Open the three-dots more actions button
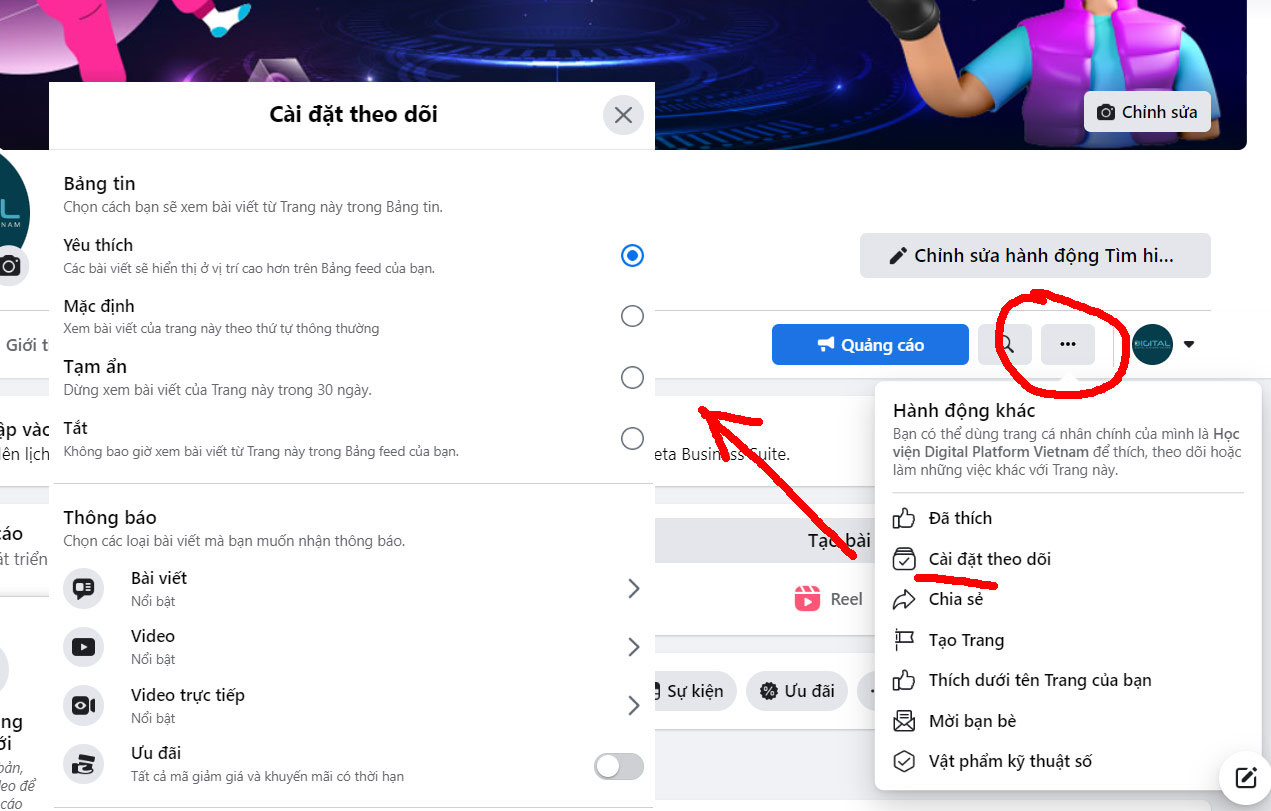The height and width of the screenshot is (811, 1271). (1067, 345)
